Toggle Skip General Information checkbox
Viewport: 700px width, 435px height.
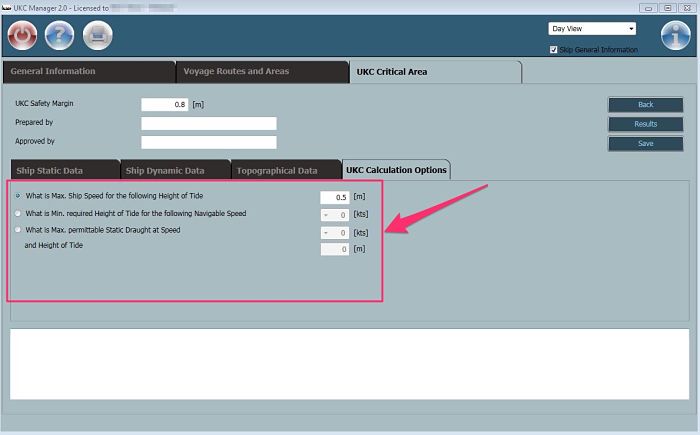click(554, 49)
